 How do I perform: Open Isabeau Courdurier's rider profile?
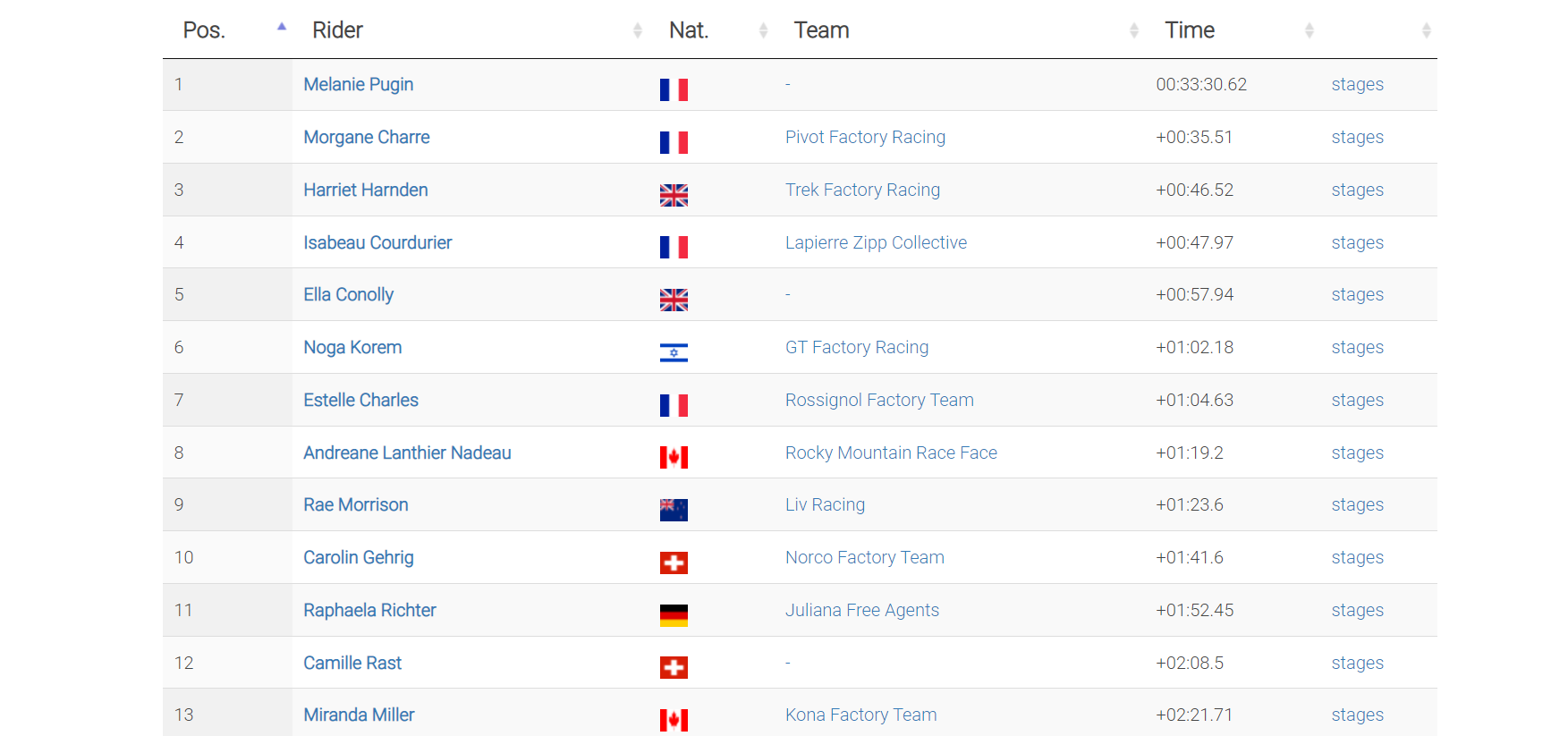(377, 242)
